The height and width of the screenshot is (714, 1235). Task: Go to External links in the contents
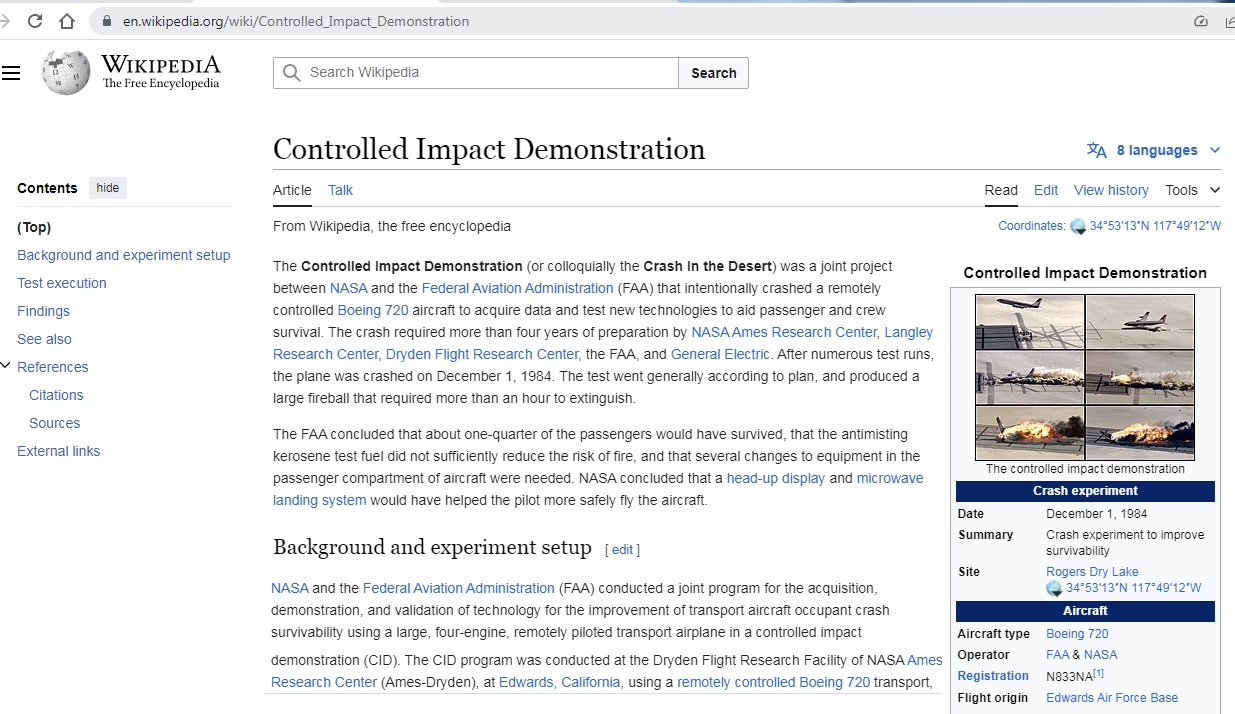coord(59,451)
